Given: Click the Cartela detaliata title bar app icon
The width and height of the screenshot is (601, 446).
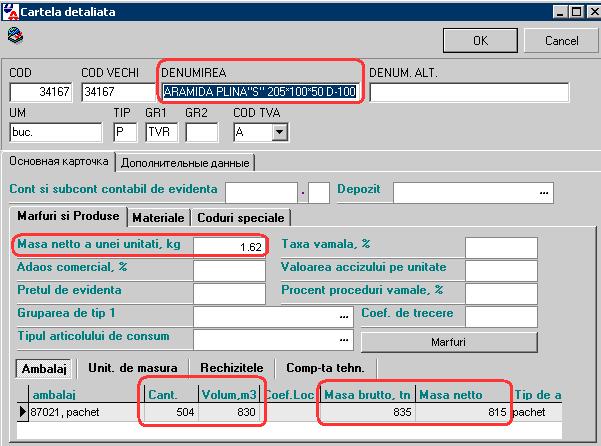Looking at the screenshot, I should point(10,11).
